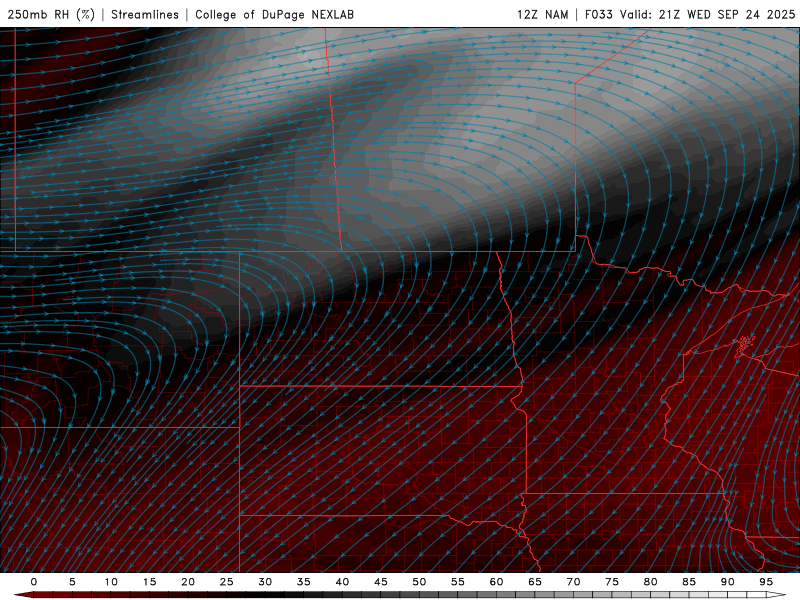This screenshot has width=800, height=600.
Task: Click the 60 label on the color scale
Action: point(496,582)
